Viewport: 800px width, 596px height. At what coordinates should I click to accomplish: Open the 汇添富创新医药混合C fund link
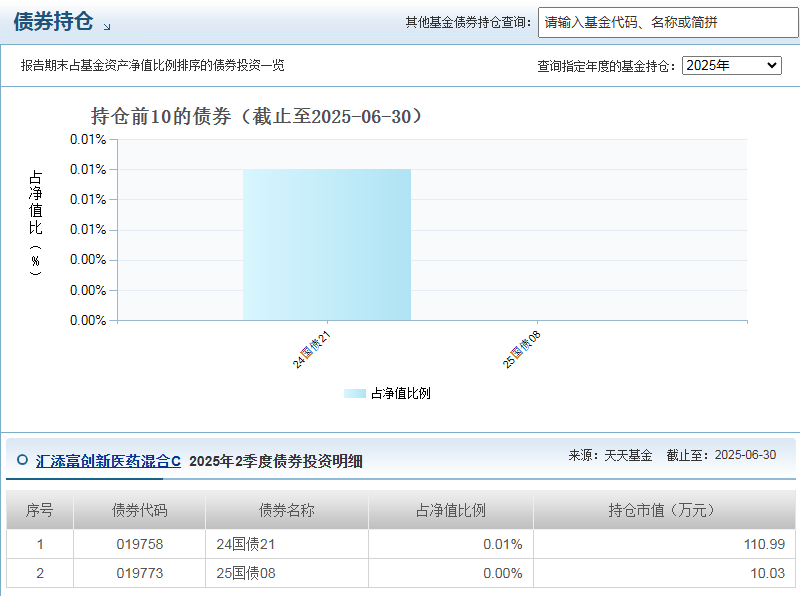point(108,461)
